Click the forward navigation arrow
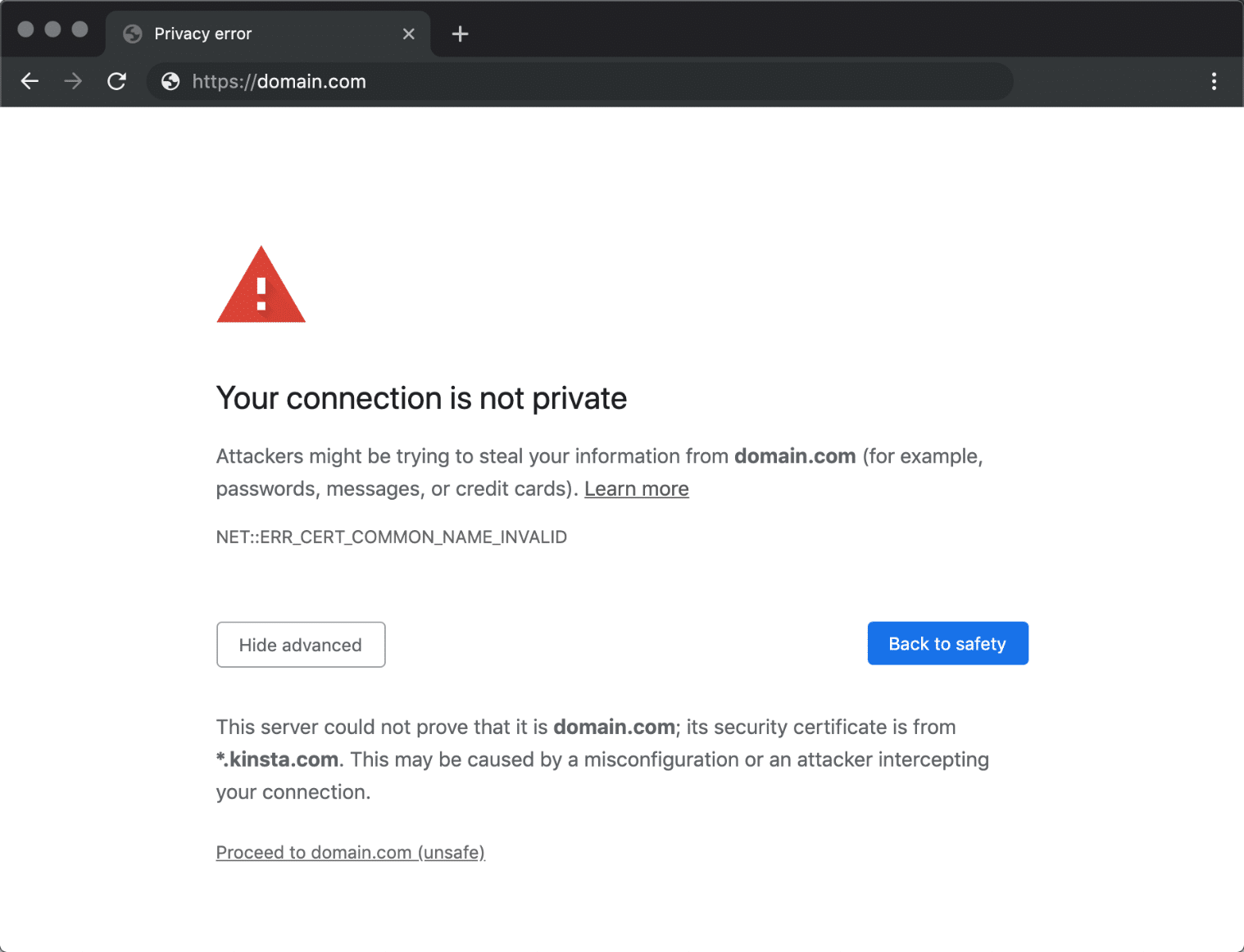 pyautogui.click(x=73, y=81)
